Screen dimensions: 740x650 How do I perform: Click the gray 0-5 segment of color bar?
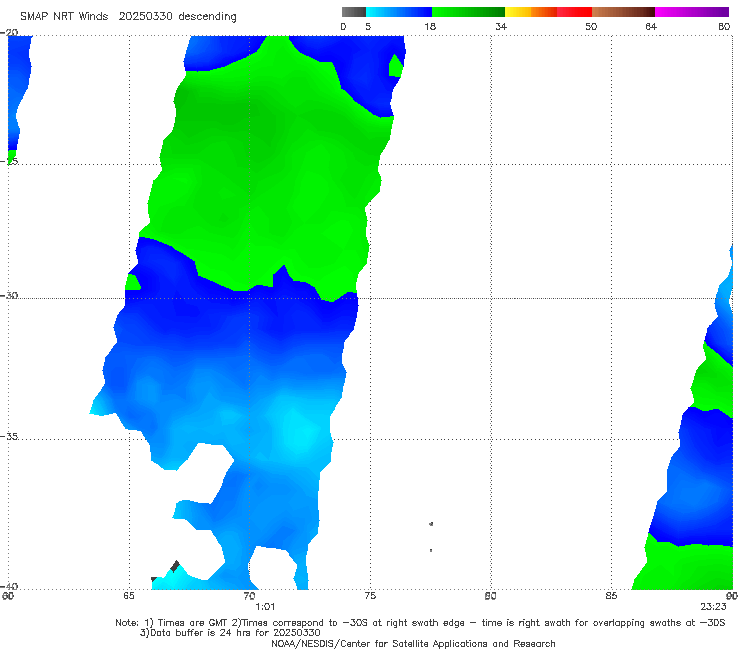[354, 12]
